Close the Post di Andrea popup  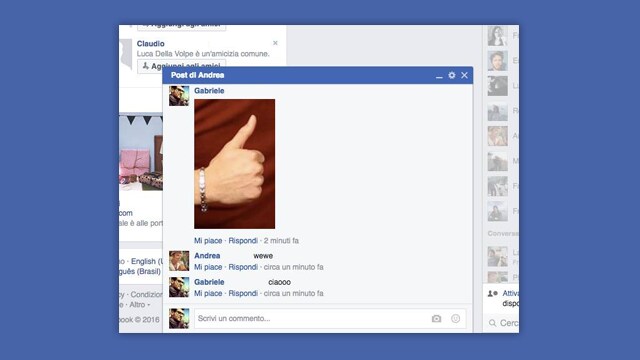(x=464, y=75)
